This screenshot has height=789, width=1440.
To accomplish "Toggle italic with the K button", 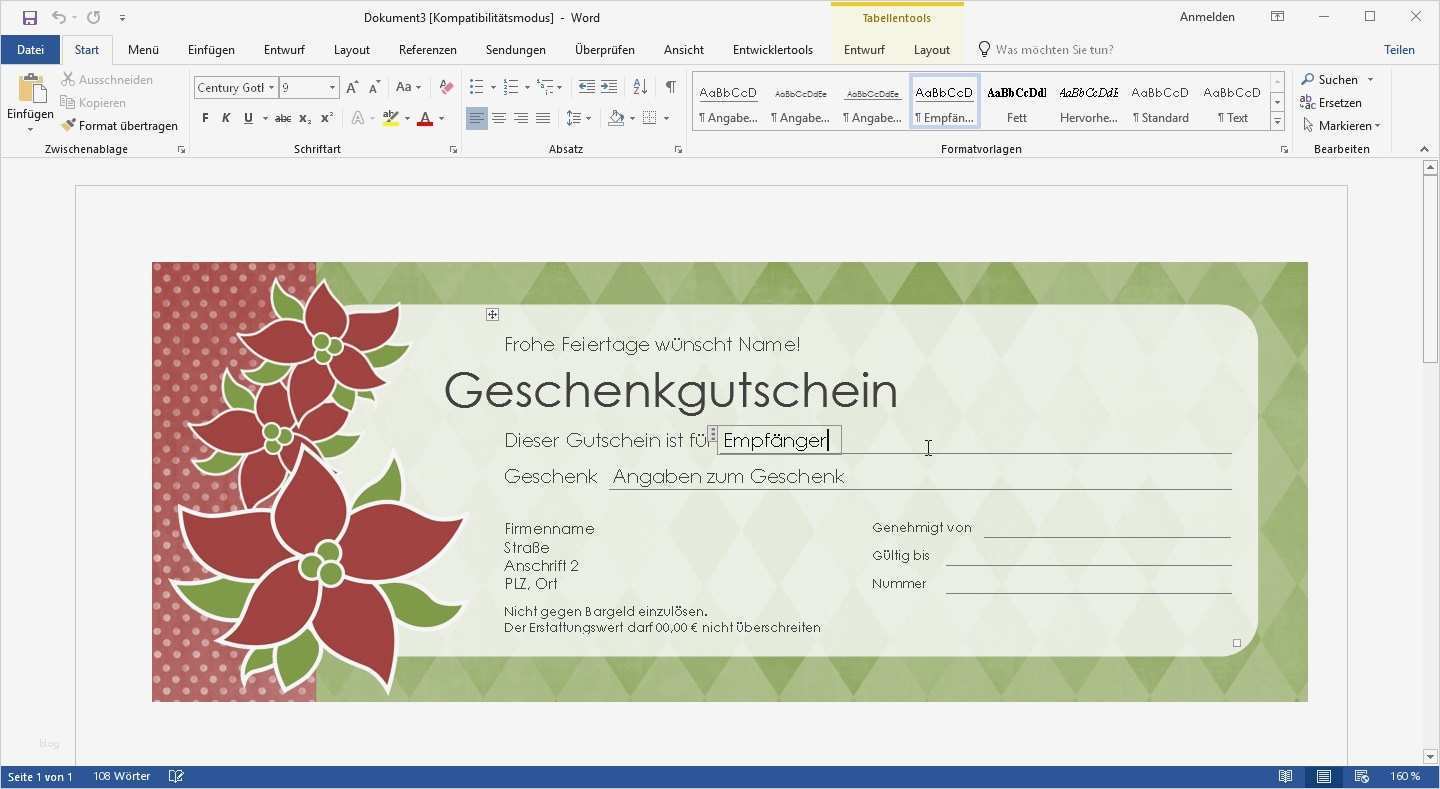I will pos(225,118).
